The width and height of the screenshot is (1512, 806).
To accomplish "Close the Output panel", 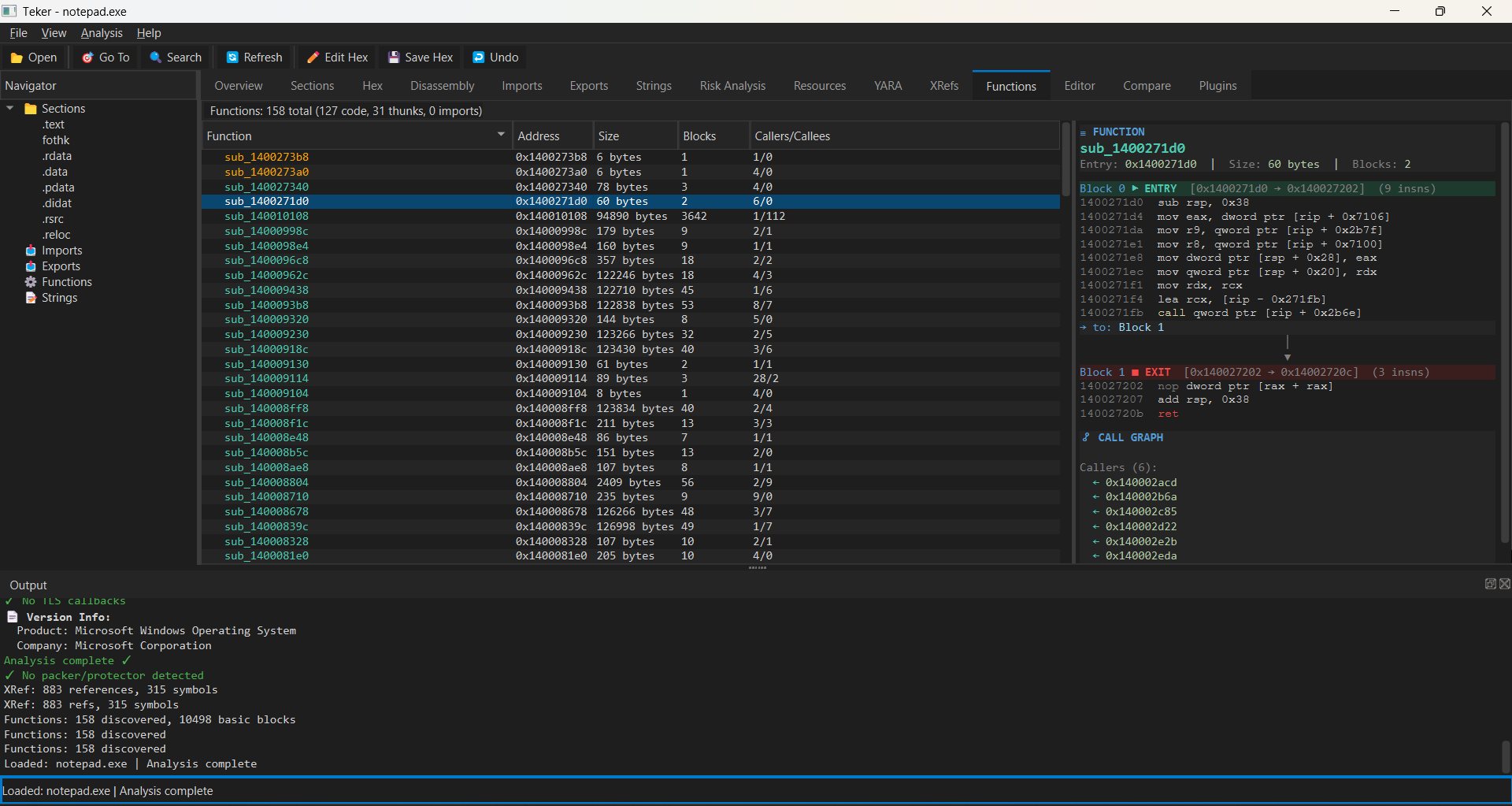I will tap(1504, 584).
